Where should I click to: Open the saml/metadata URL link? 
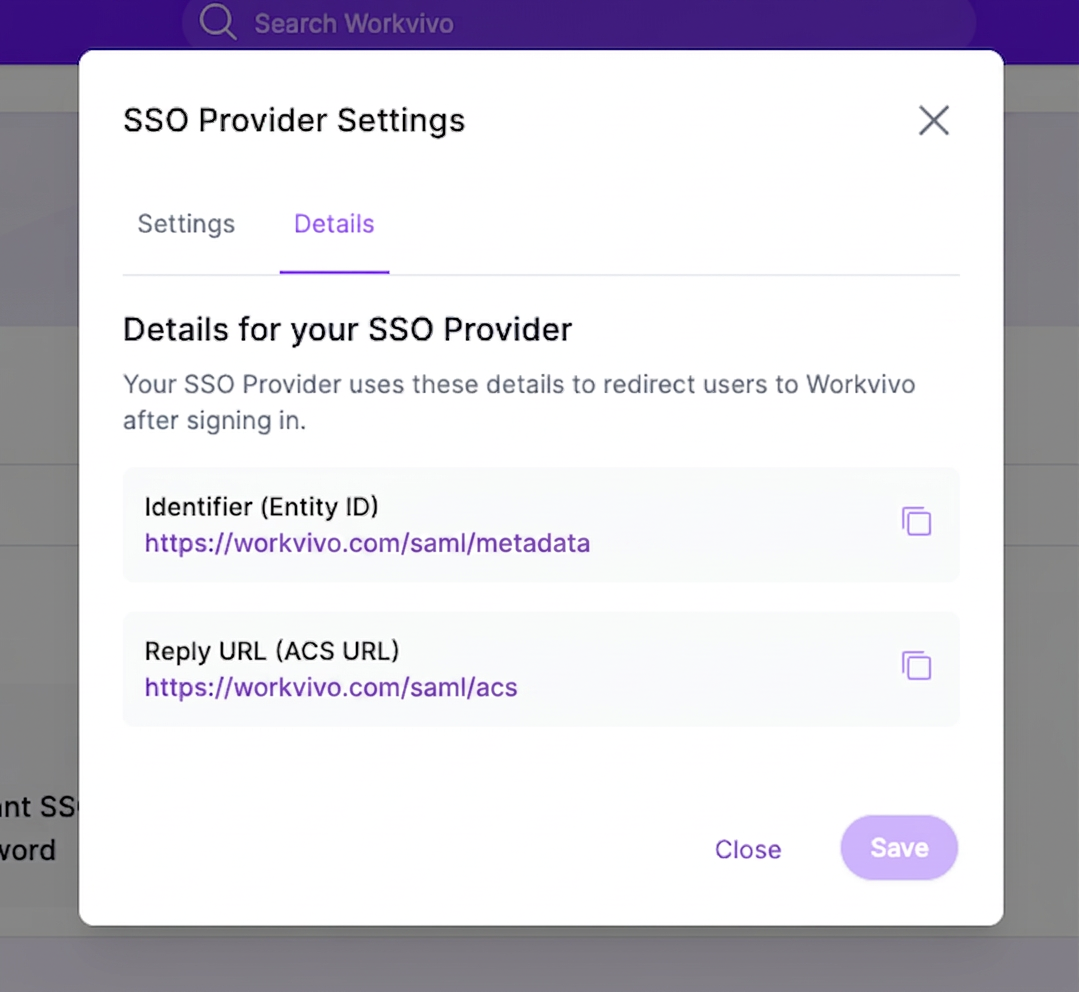click(367, 543)
